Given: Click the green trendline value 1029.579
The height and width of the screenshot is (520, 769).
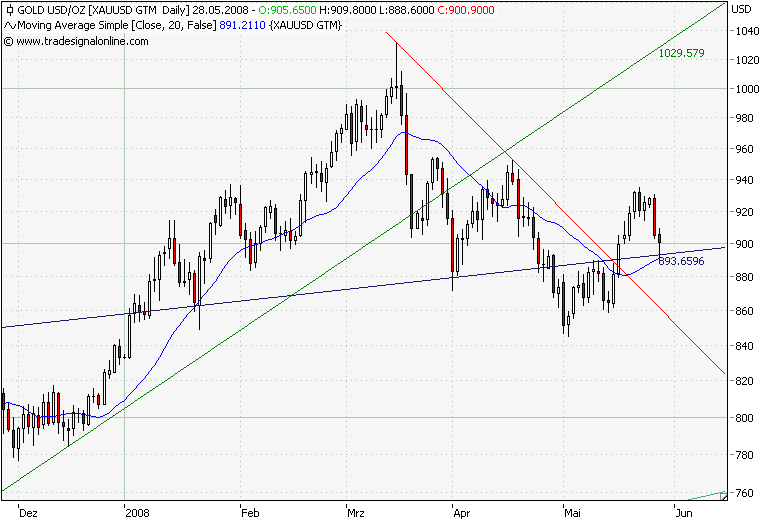Looking at the screenshot, I should [x=681, y=53].
